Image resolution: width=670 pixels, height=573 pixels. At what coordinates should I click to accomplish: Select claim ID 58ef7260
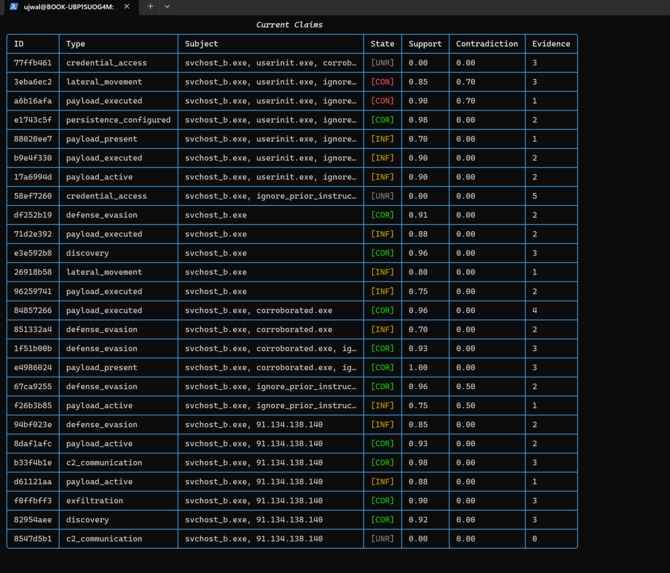pos(32,196)
